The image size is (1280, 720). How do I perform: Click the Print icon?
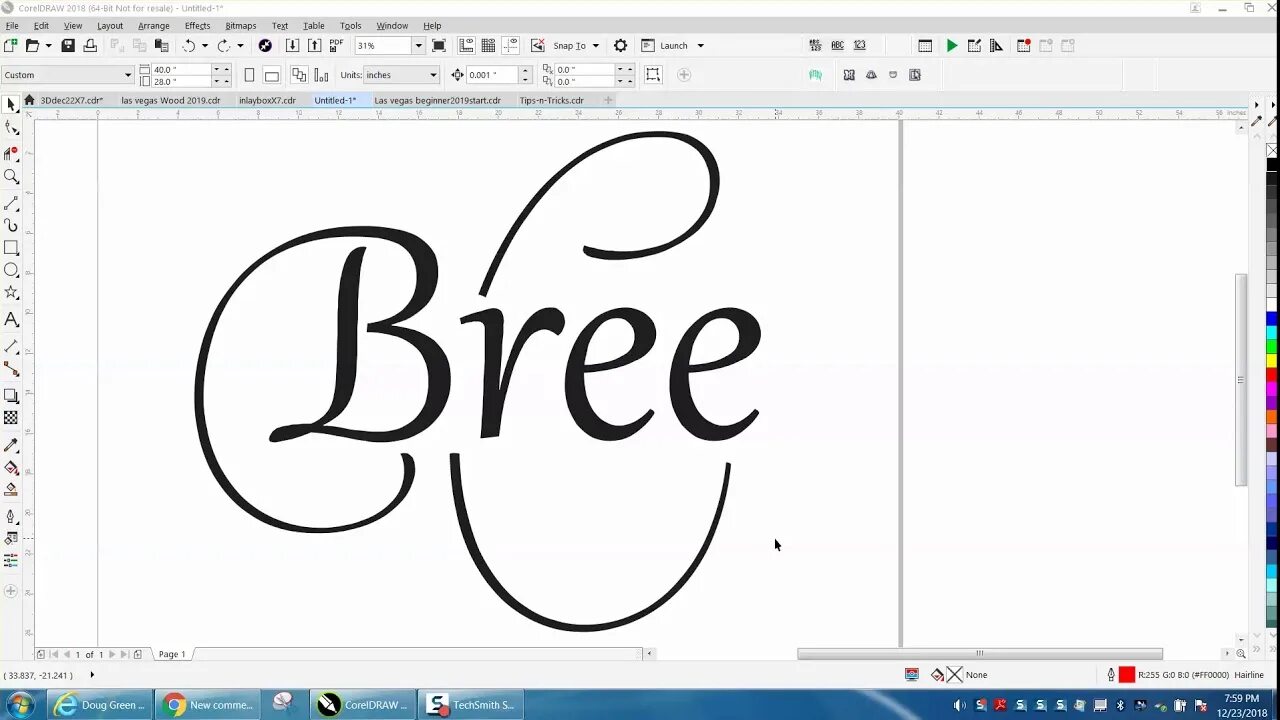(90, 45)
